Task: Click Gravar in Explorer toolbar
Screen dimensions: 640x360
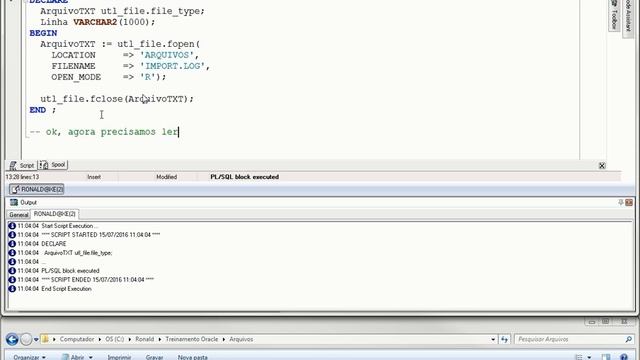Action: pos(154,357)
